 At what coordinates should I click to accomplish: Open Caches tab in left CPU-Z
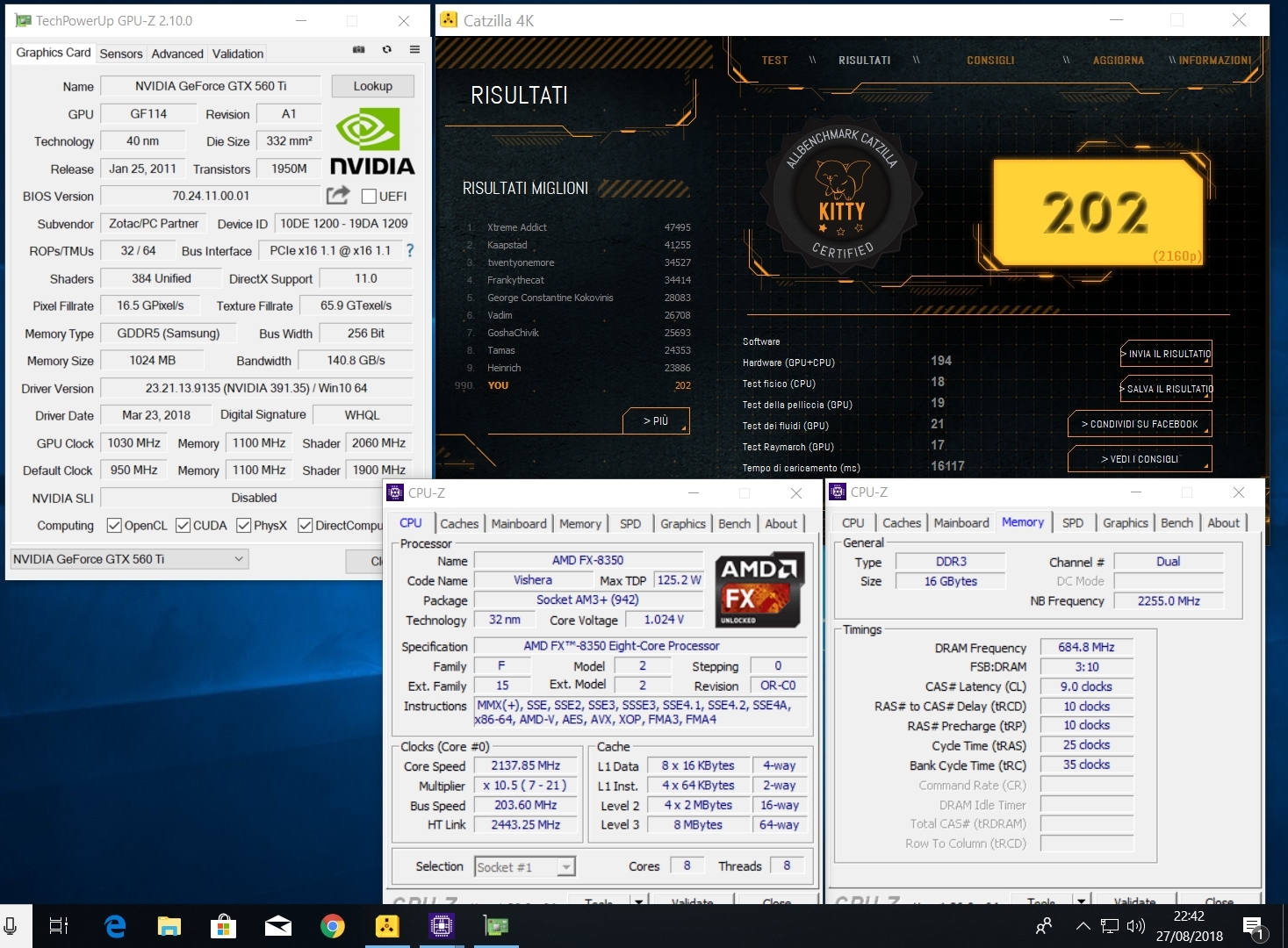(x=459, y=523)
